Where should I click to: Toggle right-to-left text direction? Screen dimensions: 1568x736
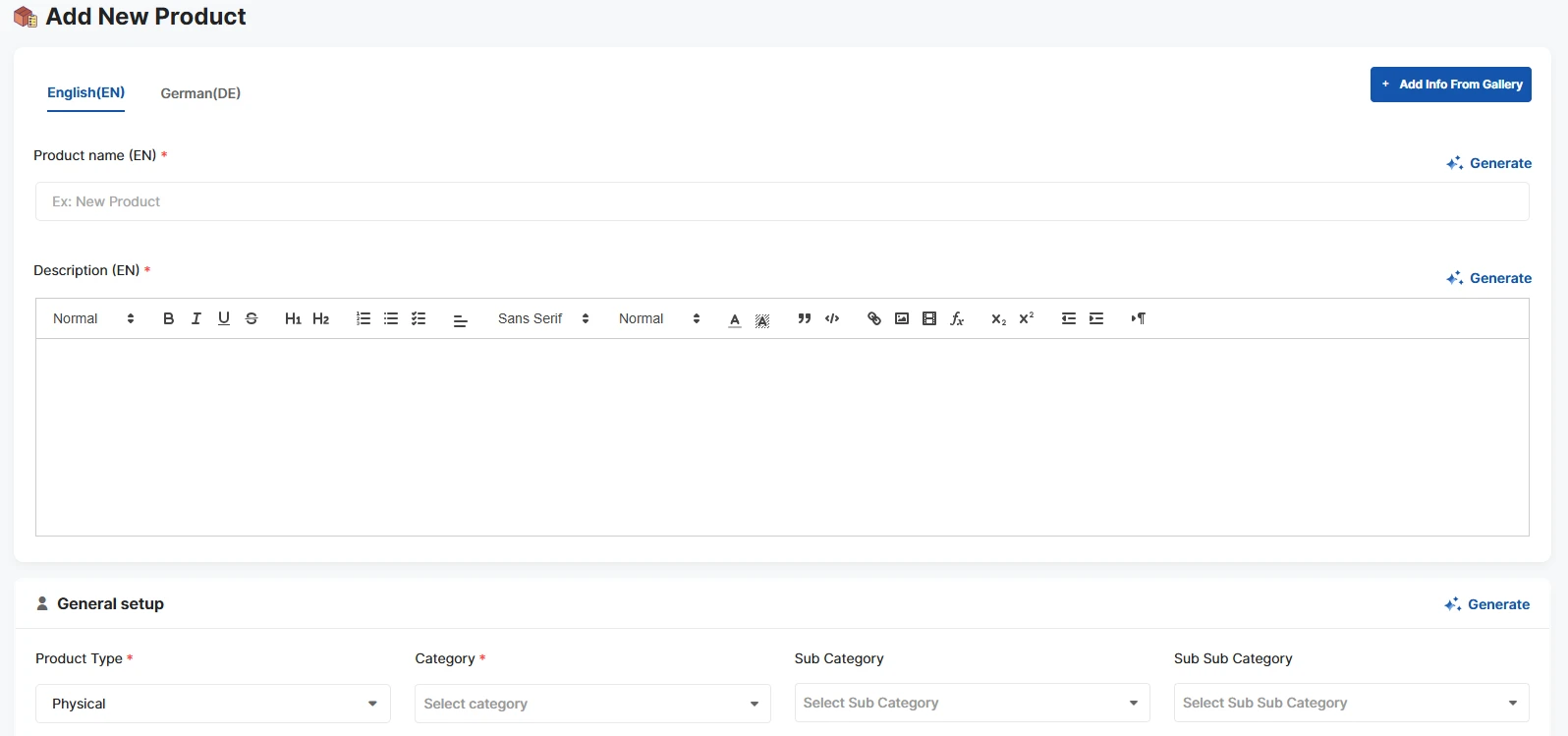click(x=1139, y=318)
